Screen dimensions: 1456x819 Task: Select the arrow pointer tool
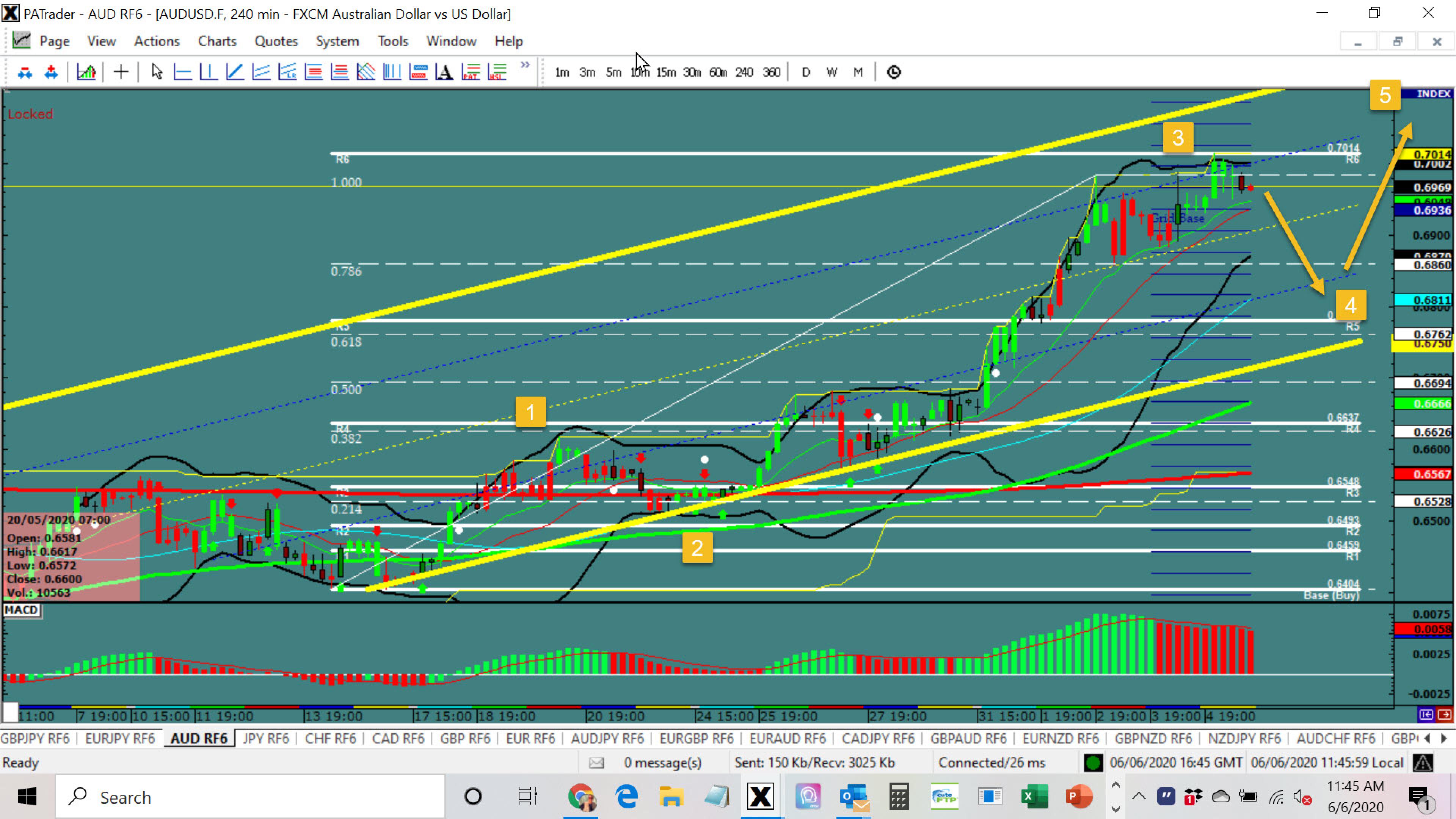point(157,72)
